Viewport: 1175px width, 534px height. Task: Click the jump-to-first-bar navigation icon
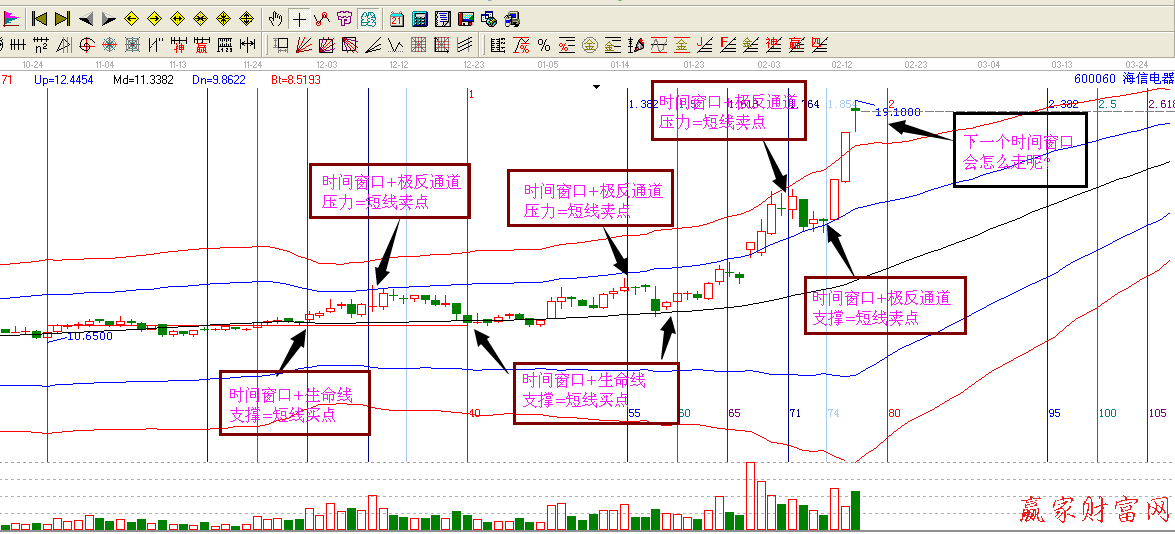(39, 19)
